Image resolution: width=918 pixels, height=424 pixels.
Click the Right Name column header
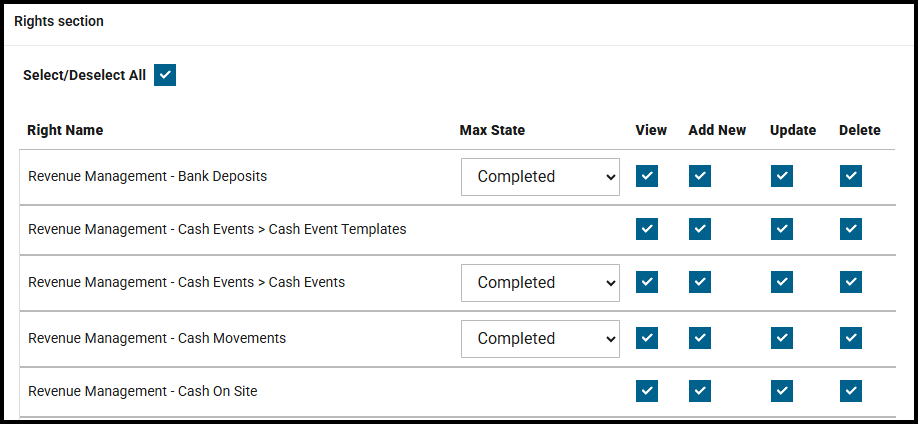click(65, 130)
